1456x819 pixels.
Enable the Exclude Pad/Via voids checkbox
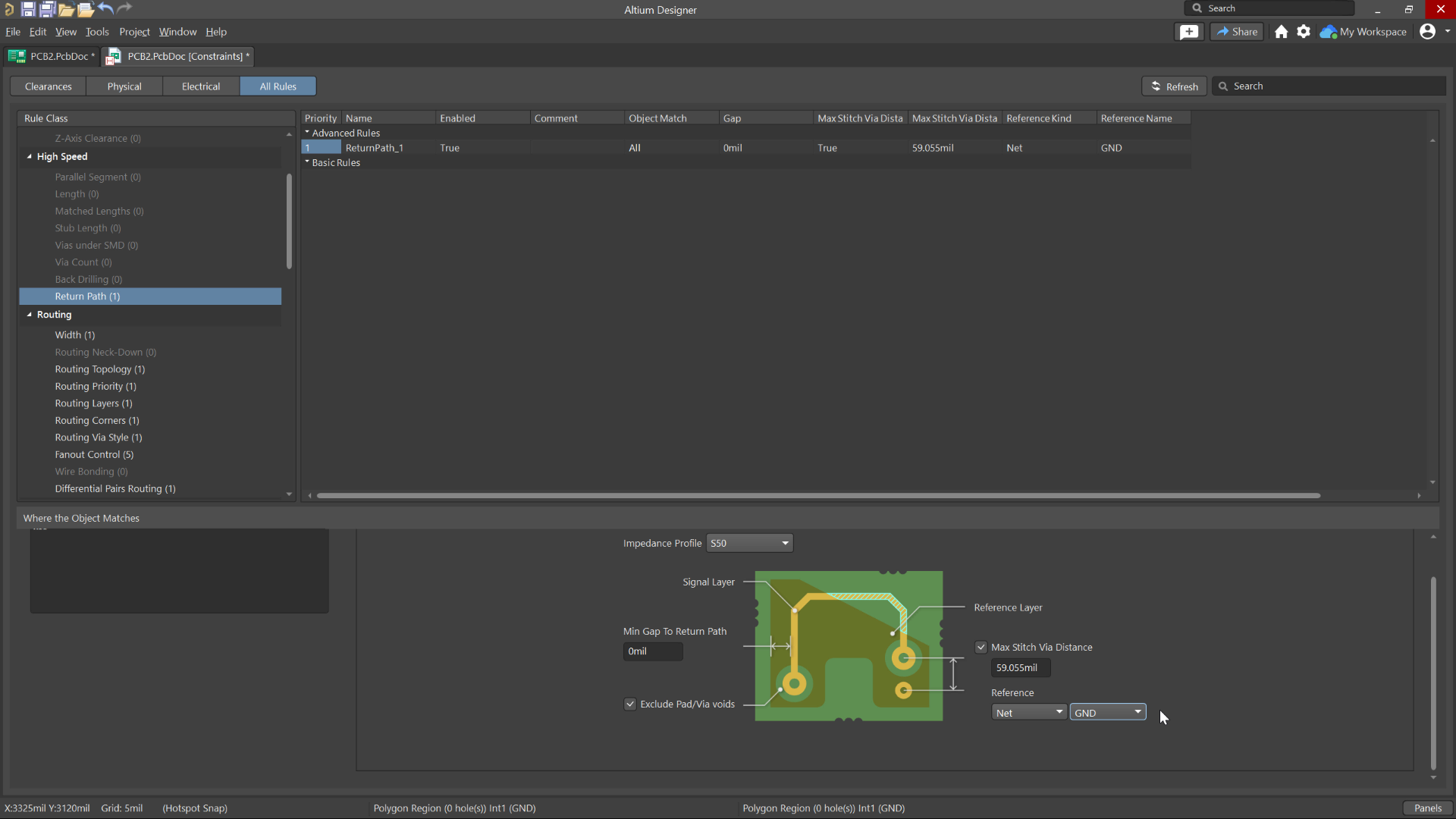[x=630, y=704]
